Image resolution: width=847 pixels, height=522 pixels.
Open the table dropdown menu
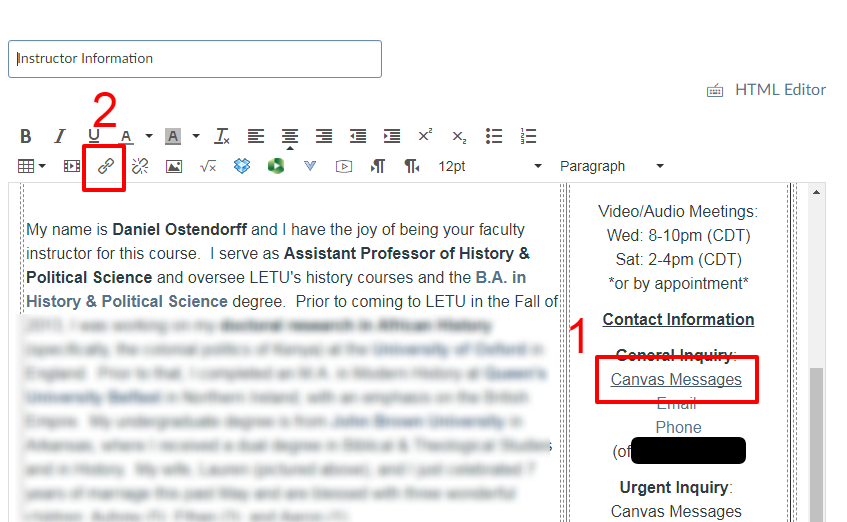32,166
